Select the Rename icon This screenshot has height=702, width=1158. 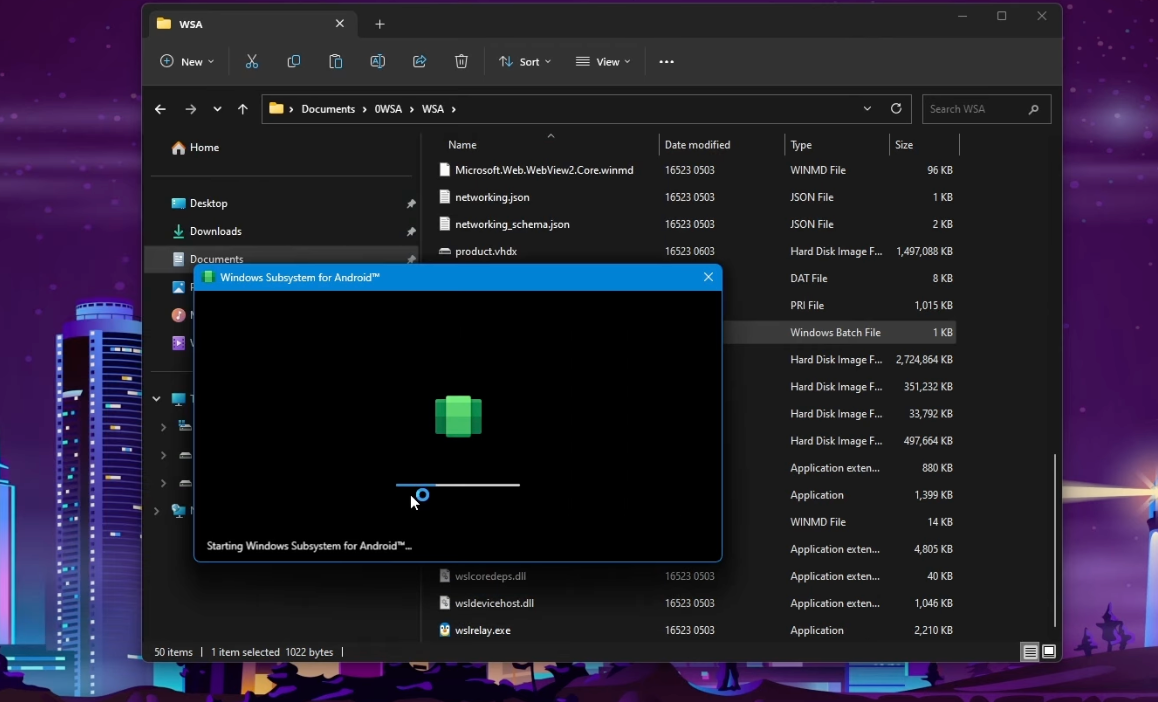(x=378, y=61)
